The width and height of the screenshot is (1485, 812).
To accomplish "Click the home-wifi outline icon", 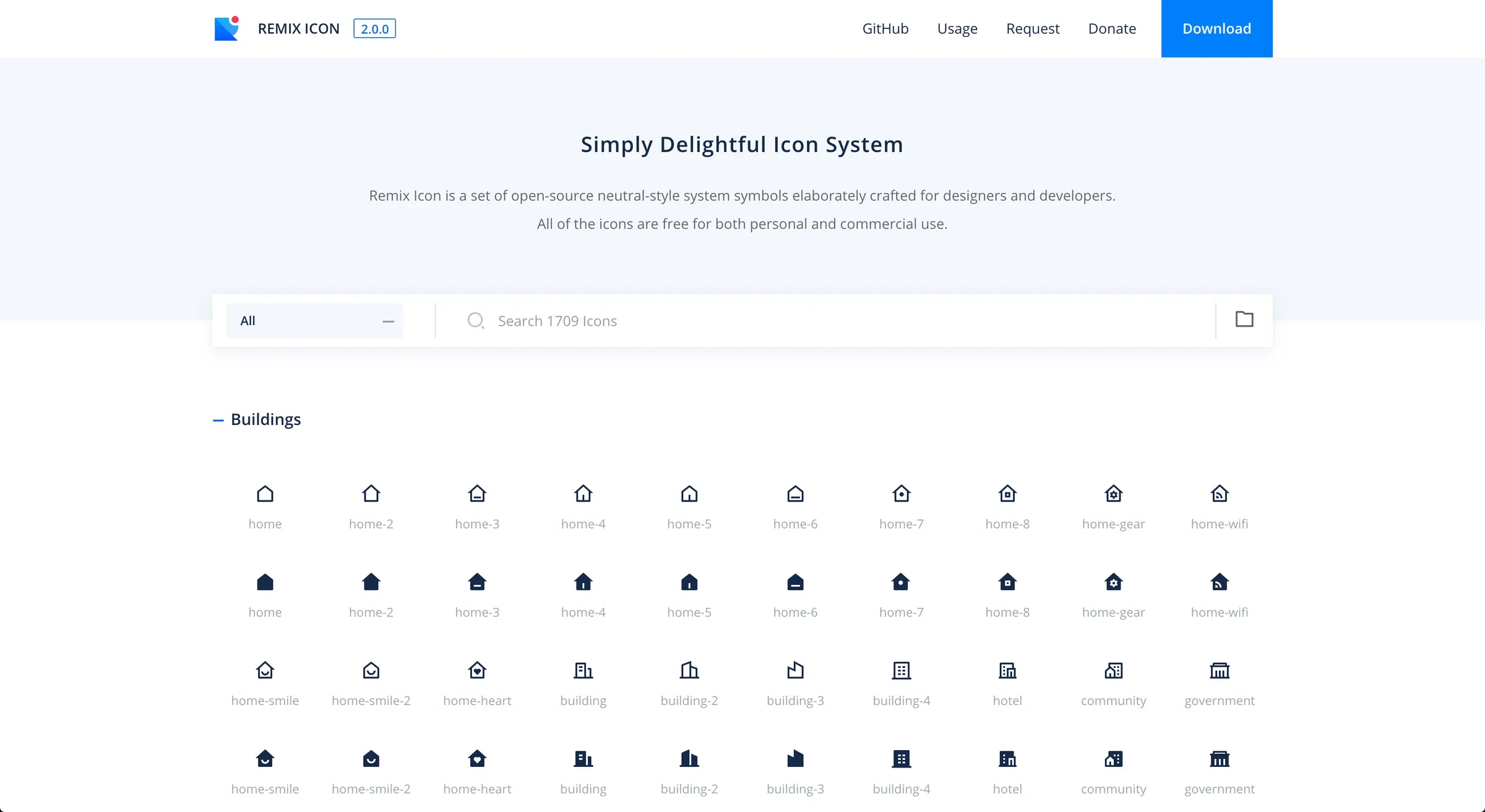I will (1220, 494).
